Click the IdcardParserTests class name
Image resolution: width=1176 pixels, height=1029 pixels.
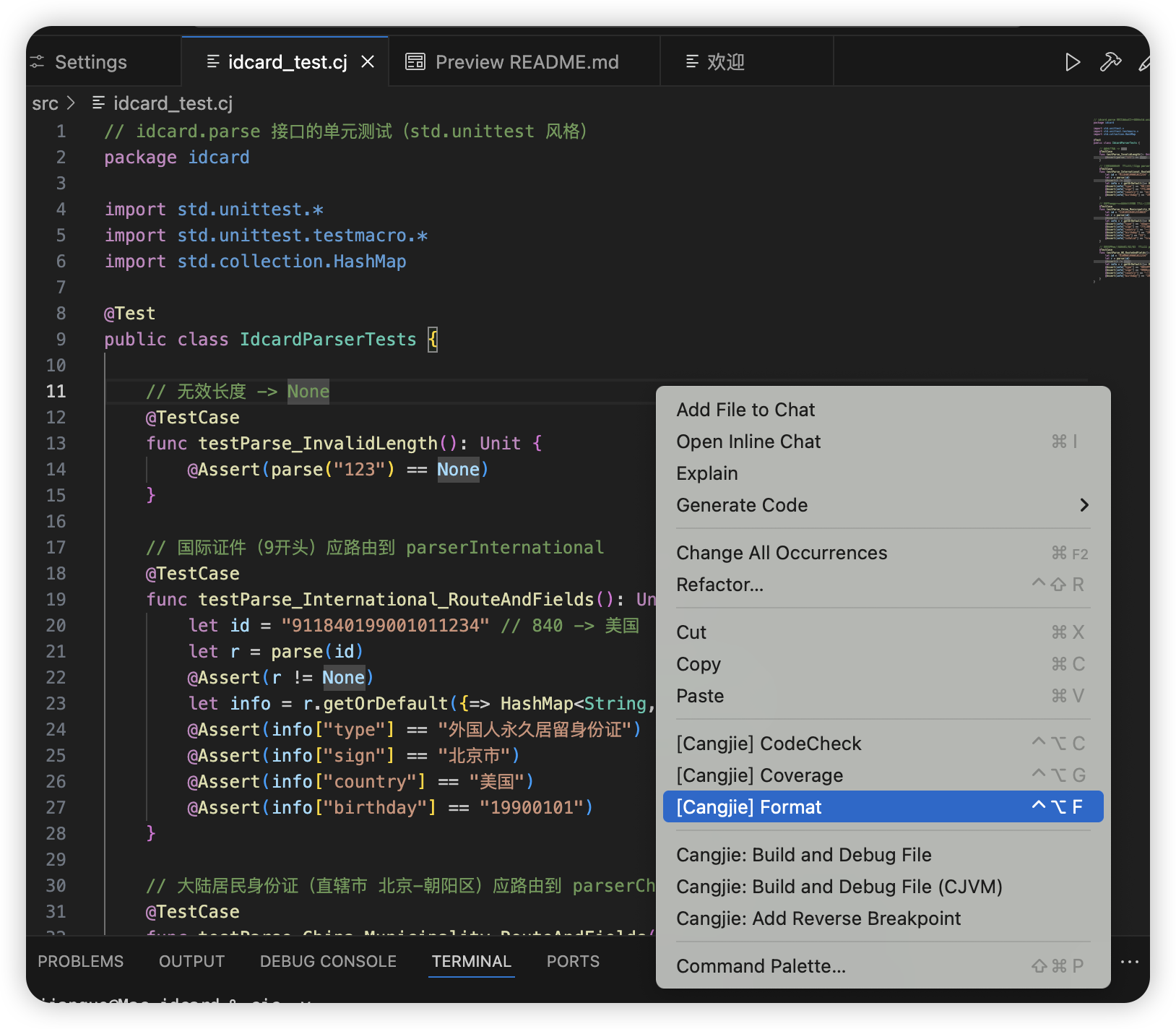[x=328, y=340]
